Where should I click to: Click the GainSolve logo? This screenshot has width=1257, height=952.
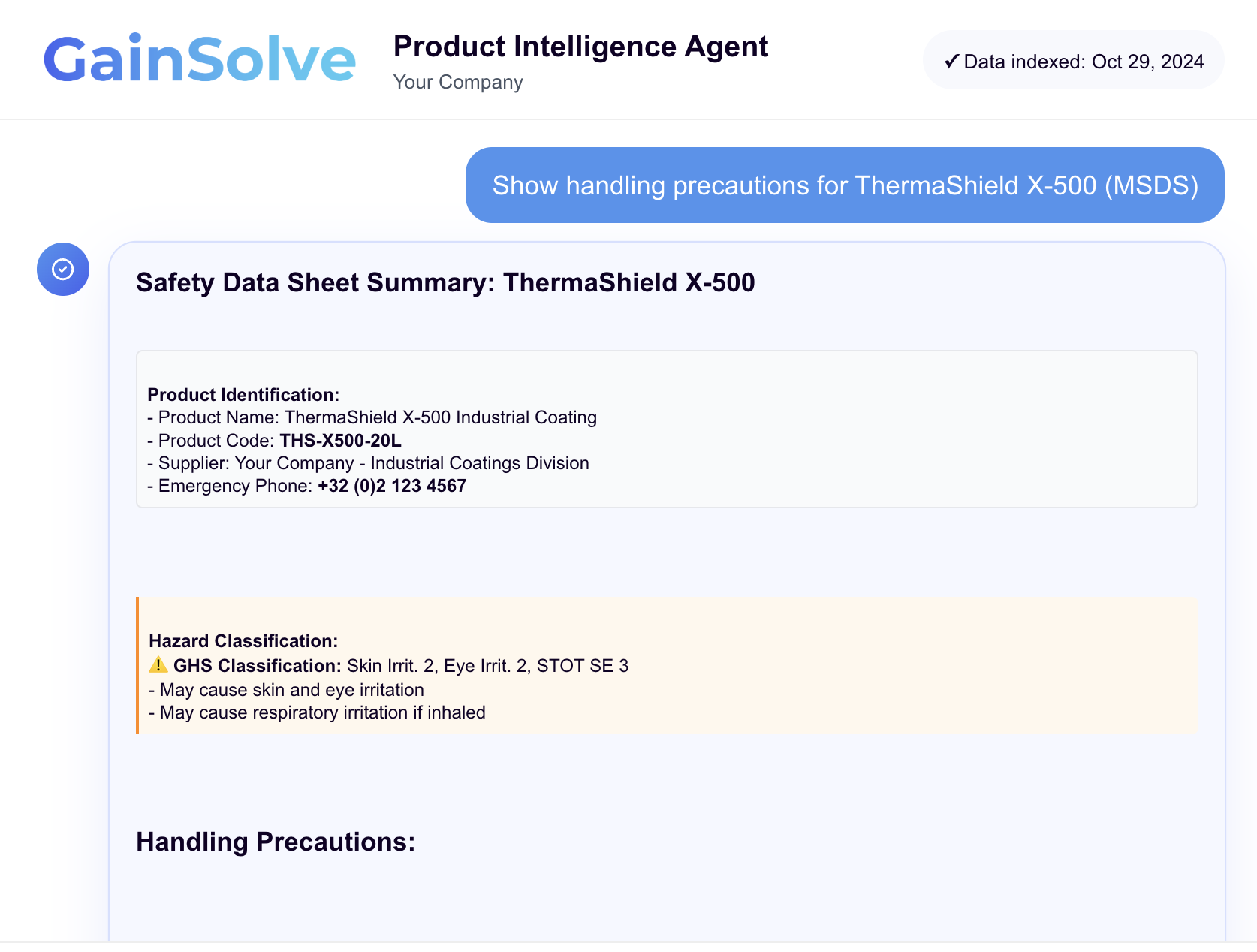click(x=199, y=59)
